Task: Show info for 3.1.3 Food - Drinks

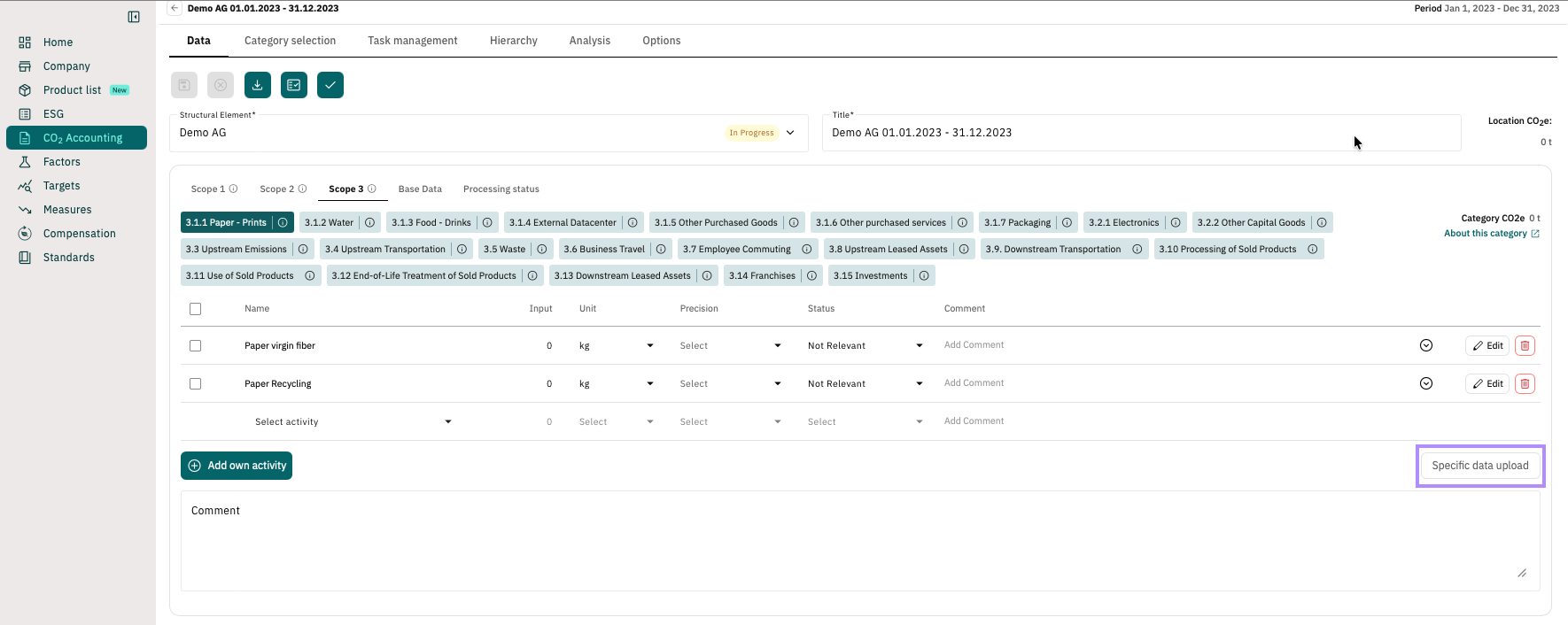Action: [x=487, y=222]
